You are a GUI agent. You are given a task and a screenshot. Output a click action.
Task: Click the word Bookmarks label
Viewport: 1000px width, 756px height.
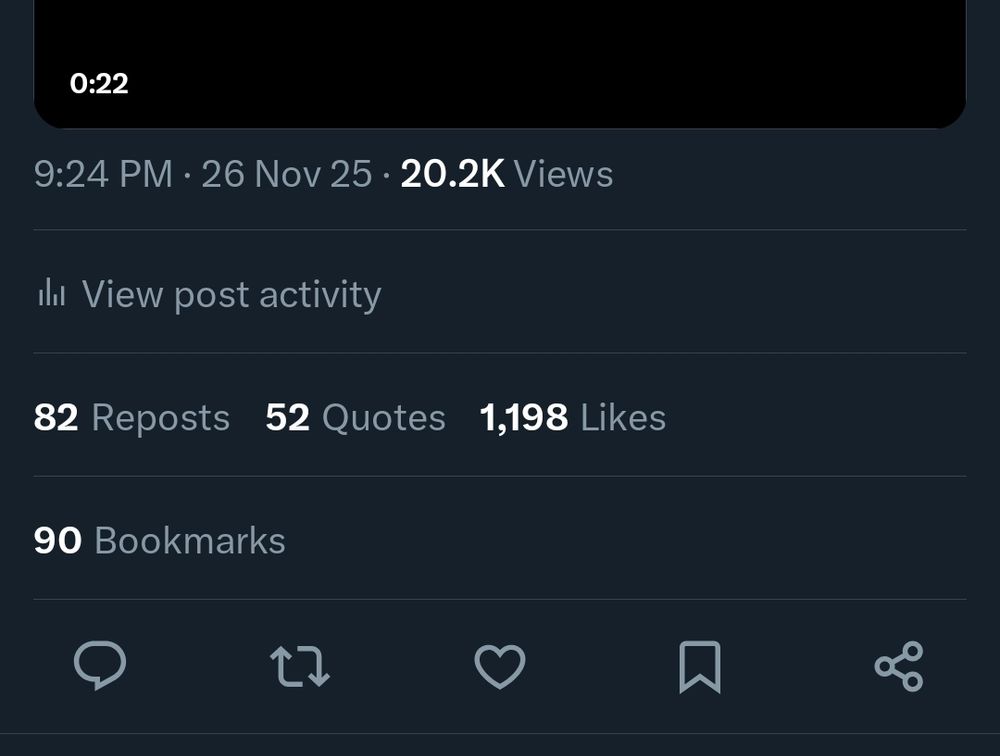click(x=190, y=540)
